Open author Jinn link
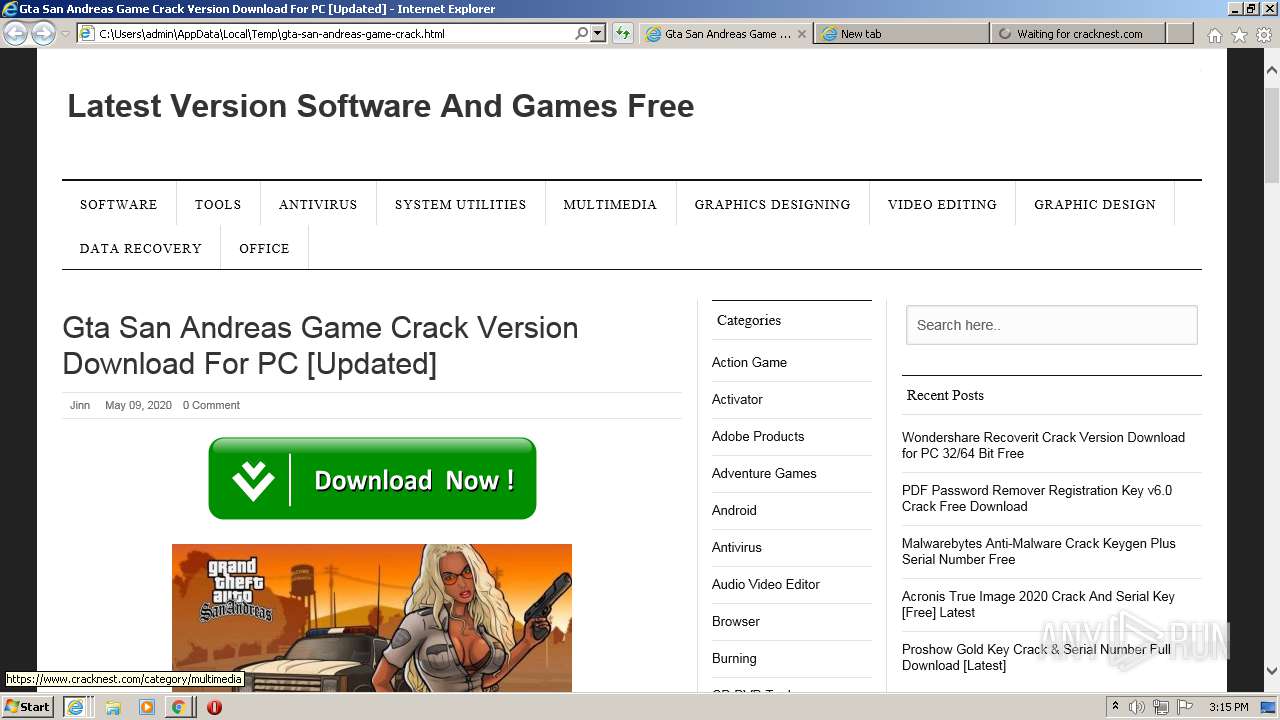 pos(80,405)
